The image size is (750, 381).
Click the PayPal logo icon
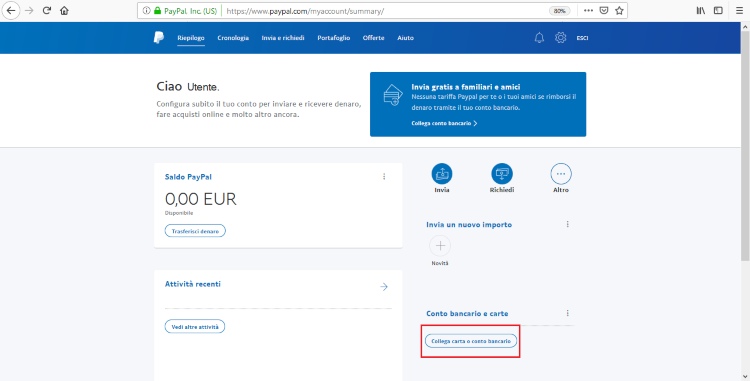point(159,38)
